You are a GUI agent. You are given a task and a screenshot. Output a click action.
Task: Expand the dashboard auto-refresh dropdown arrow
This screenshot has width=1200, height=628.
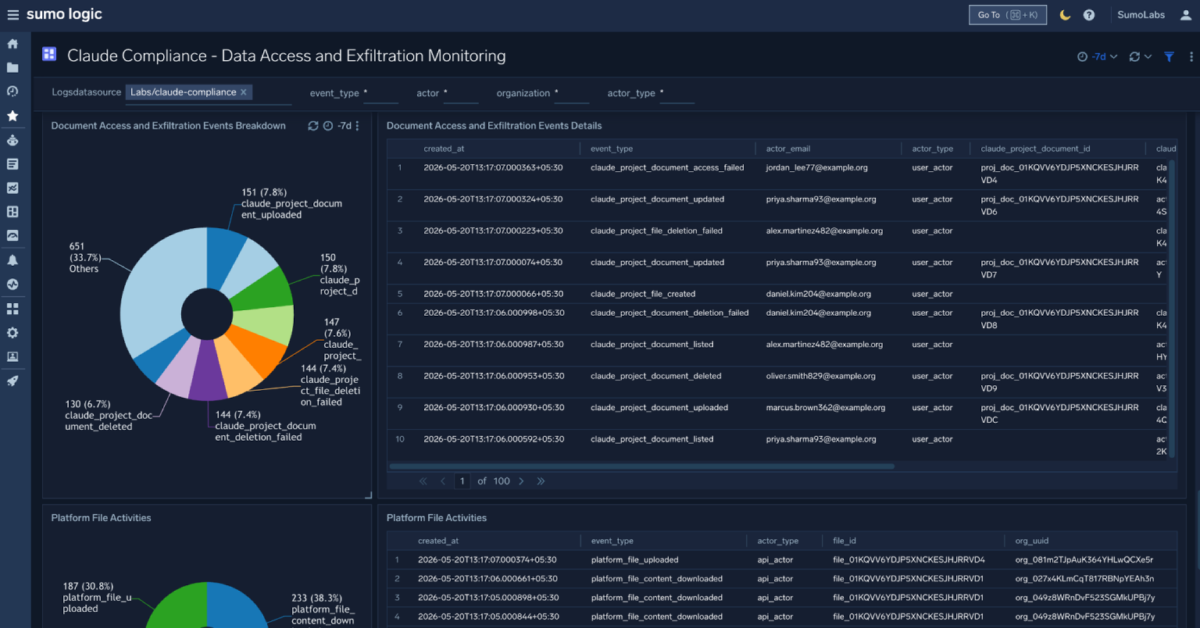point(1147,57)
